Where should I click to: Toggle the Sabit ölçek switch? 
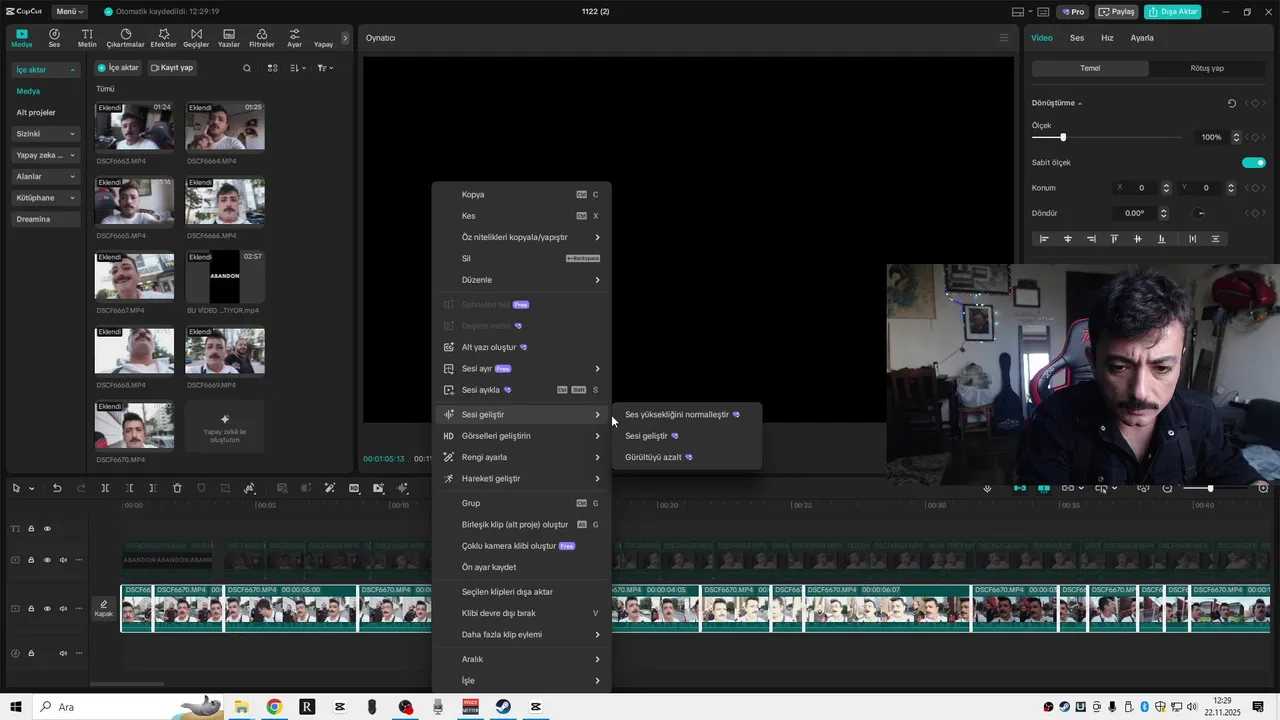(x=1254, y=162)
